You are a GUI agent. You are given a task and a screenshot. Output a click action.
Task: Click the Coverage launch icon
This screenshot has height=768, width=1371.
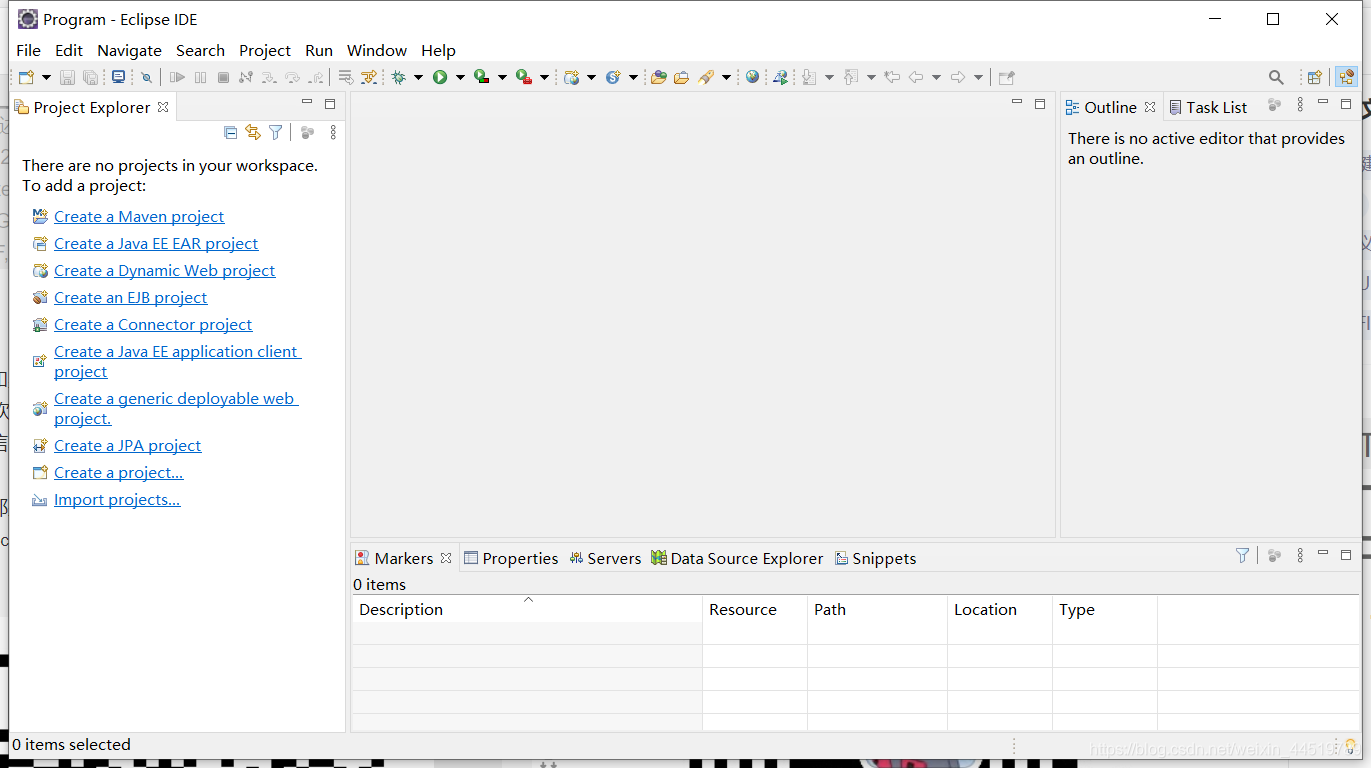482,77
